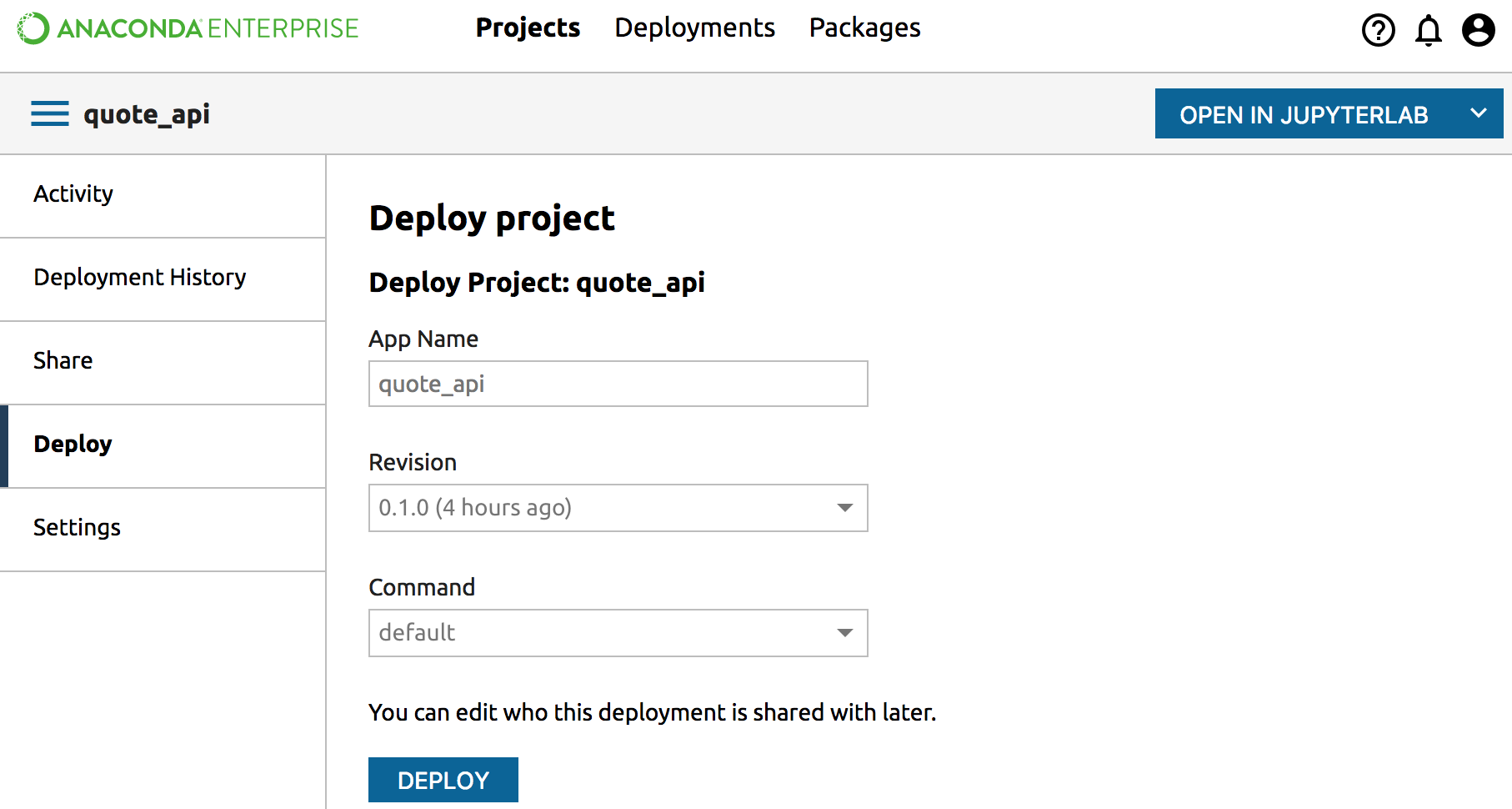Viewport: 1512px width, 809px height.
Task: Open the Revision dropdown
Action: click(618, 508)
